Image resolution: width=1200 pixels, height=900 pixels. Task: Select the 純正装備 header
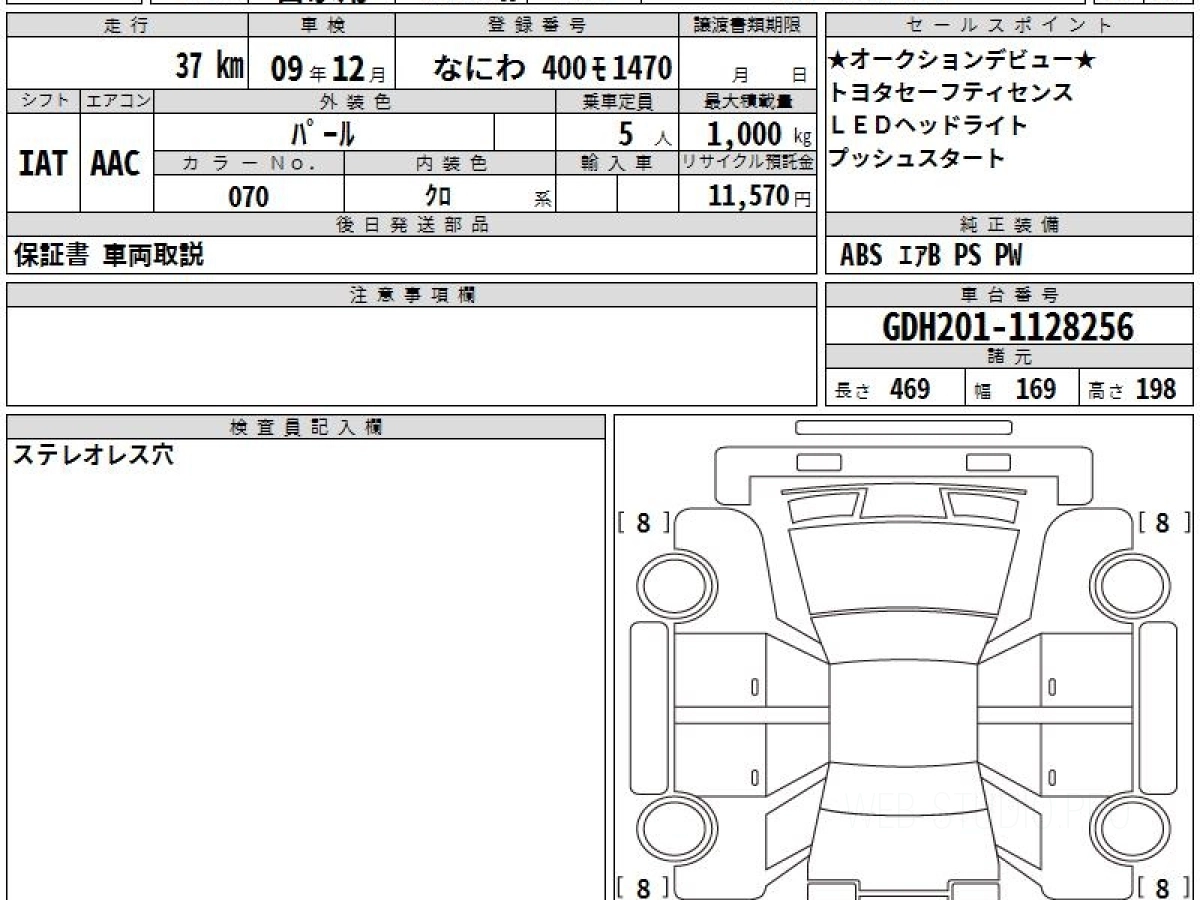coord(1009,225)
